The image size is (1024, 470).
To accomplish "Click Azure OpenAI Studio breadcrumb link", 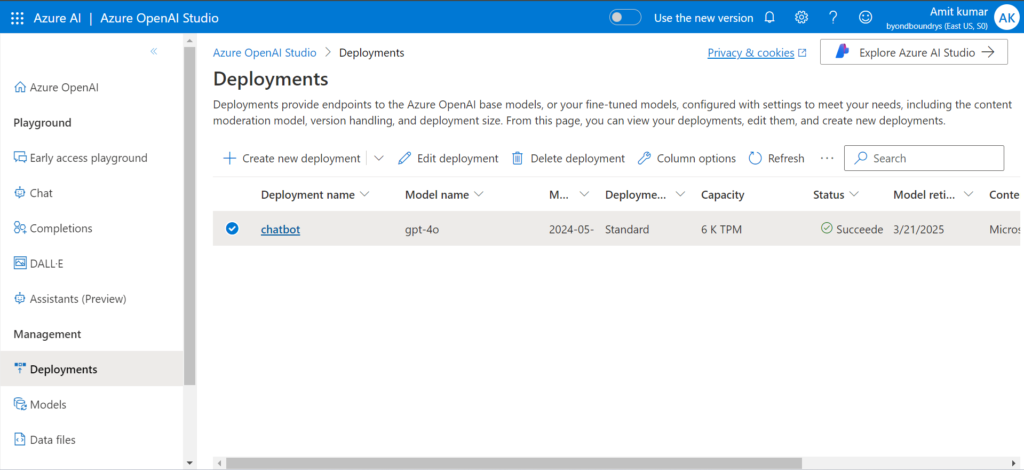I will pyautogui.click(x=264, y=53).
